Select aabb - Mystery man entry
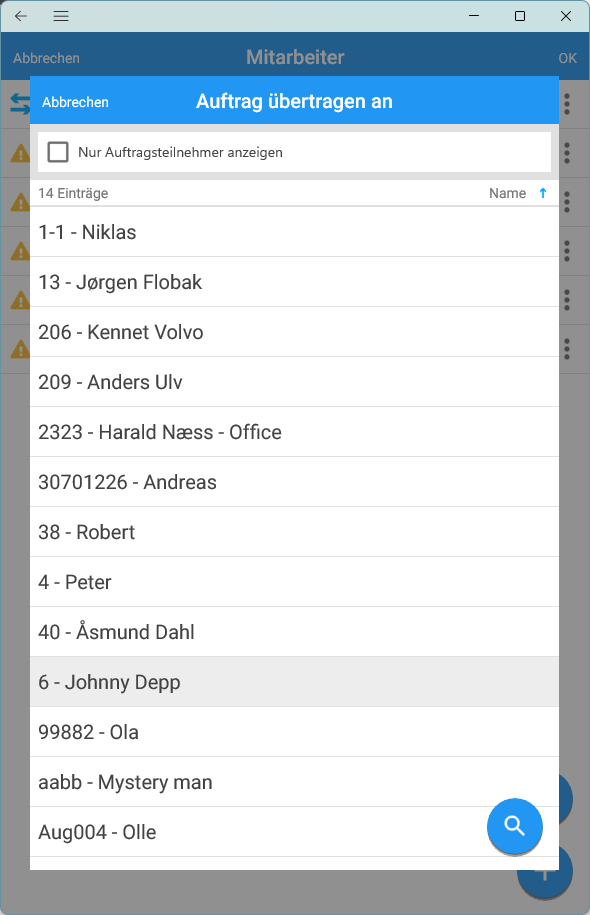The height and width of the screenshot is (915, 590). (294, 782)
